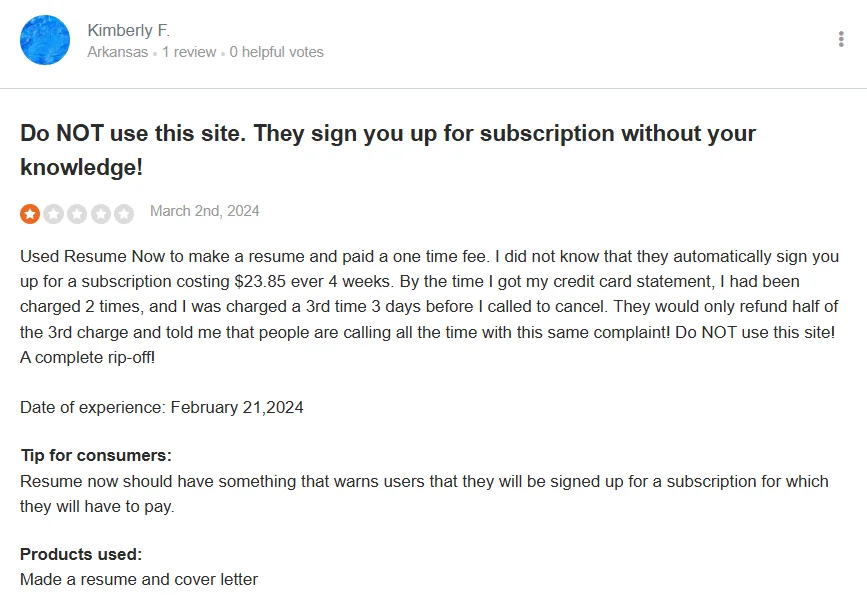Open the reviewer name Kimberly F.
867x600 pixels.
pyautogui.click(x=128, y=30)
